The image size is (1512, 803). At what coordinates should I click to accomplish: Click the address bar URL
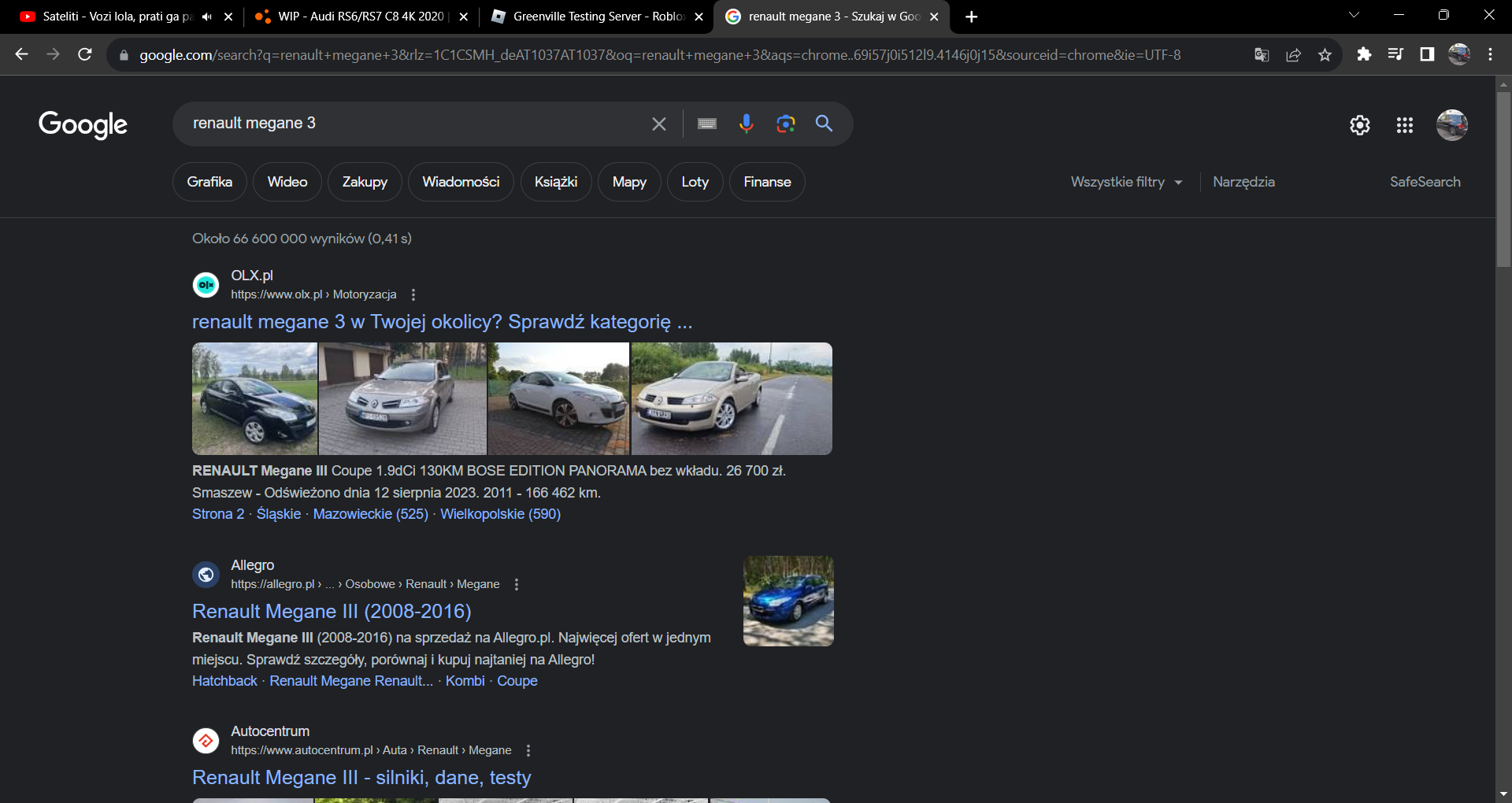coord(660,55)
